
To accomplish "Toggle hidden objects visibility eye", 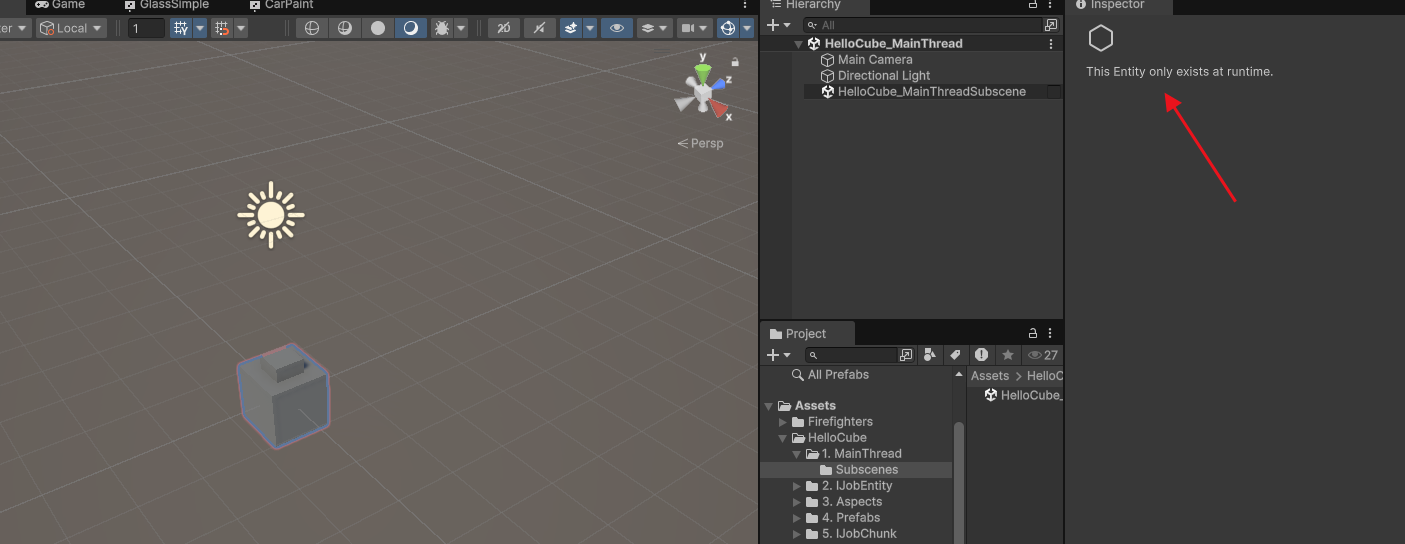I will (616, 28).
